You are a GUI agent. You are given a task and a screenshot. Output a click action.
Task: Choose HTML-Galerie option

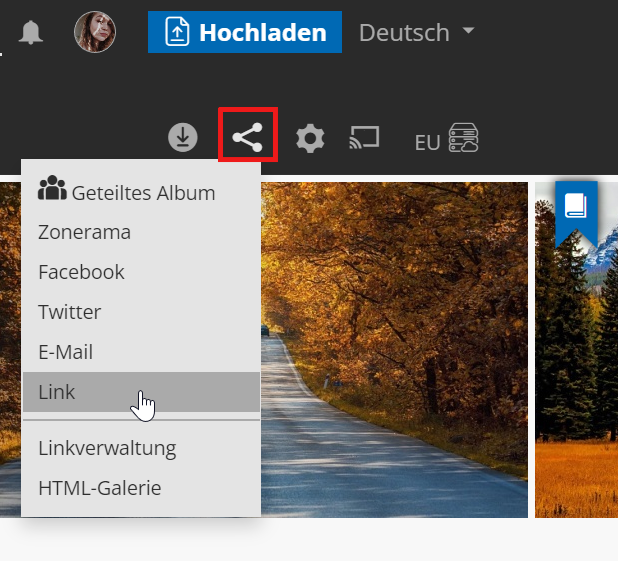coord(99,488)
